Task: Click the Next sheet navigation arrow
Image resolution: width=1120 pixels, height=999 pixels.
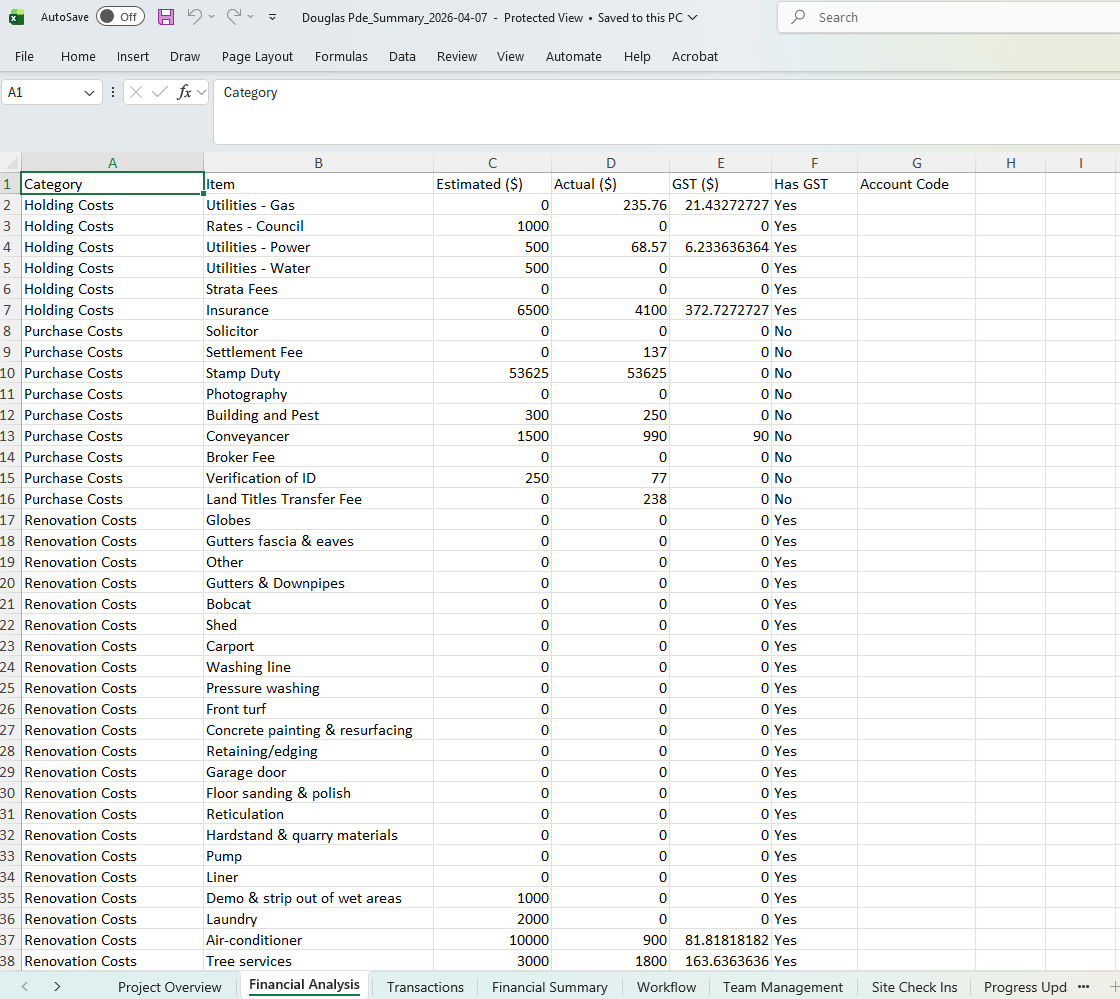Action: pos(57,987)
